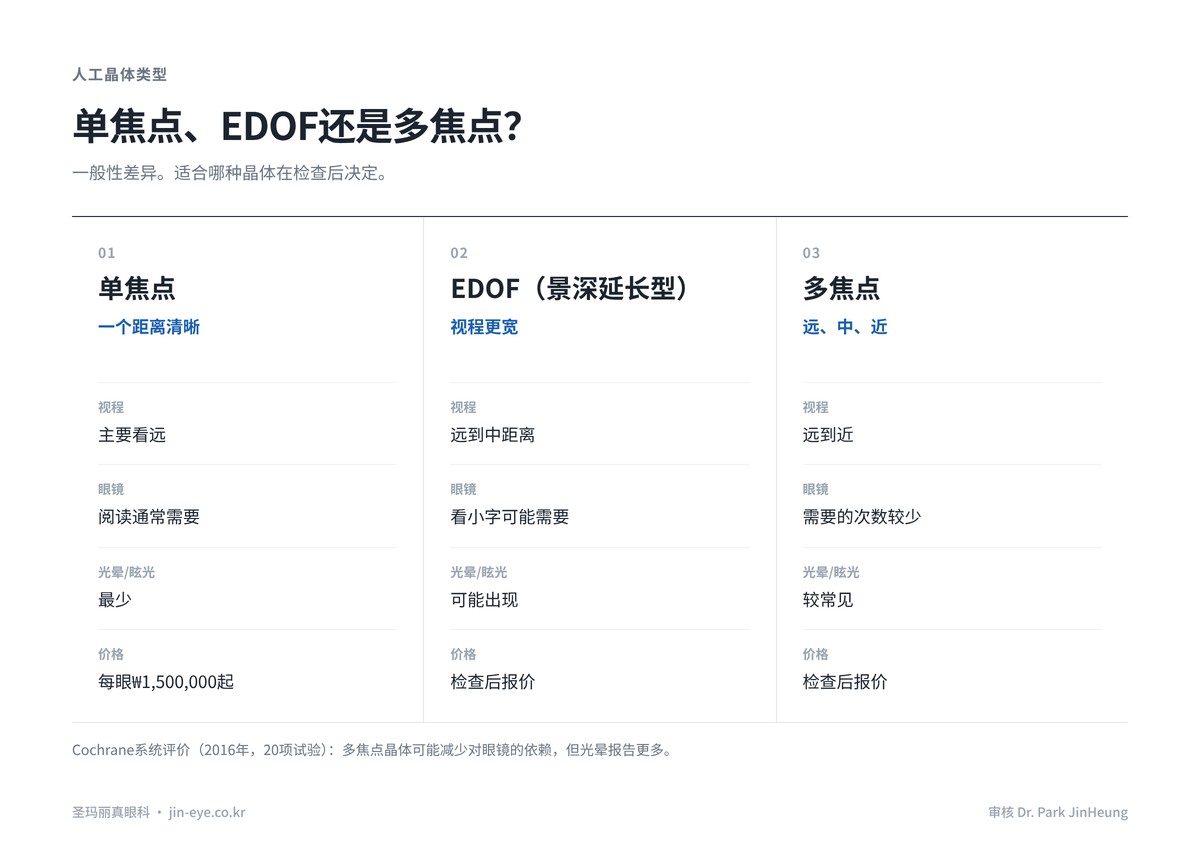Click the value 远到中距离

click(493, 435)
